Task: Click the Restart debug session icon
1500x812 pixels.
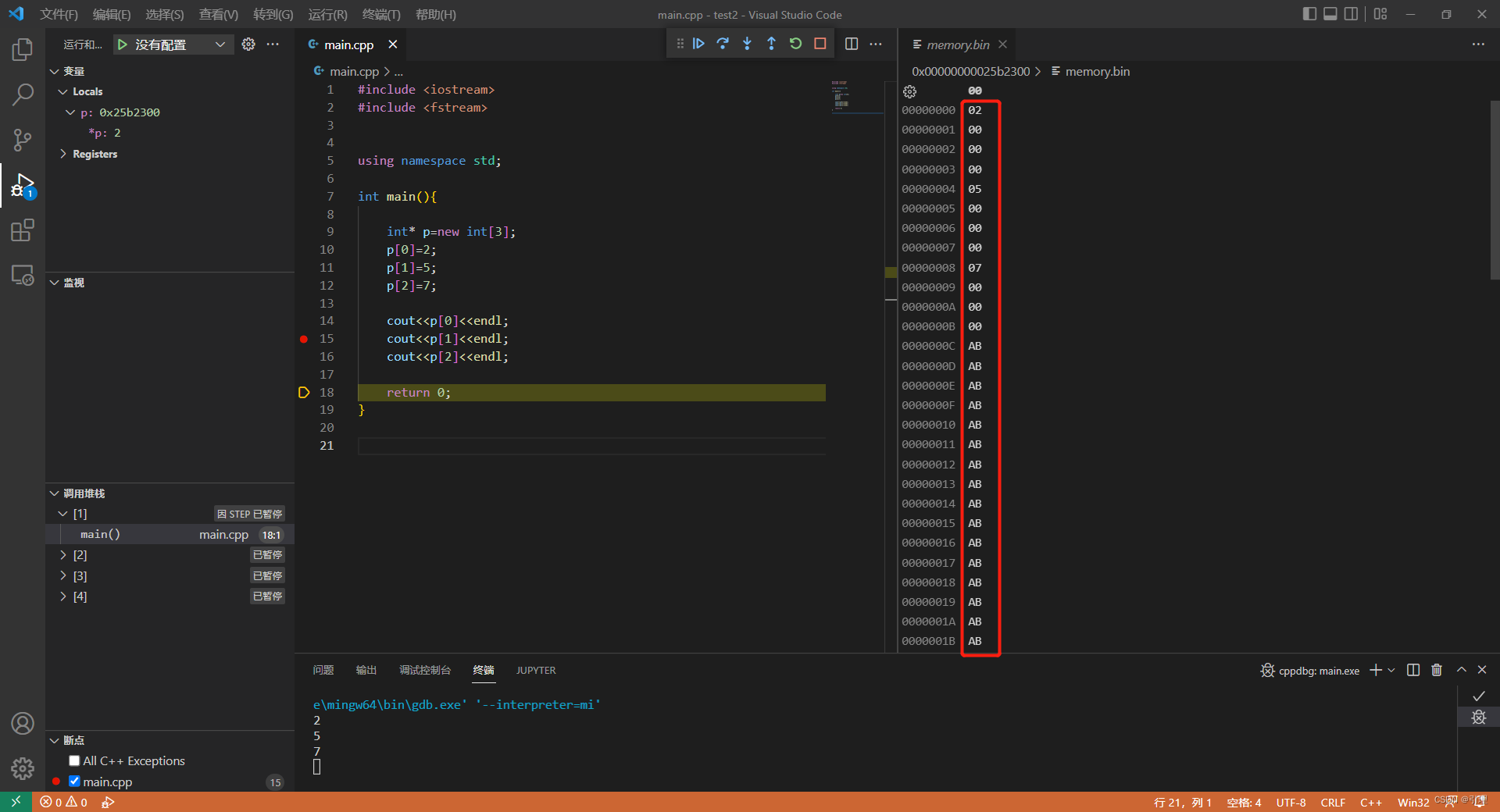Action: coord(795,44)
